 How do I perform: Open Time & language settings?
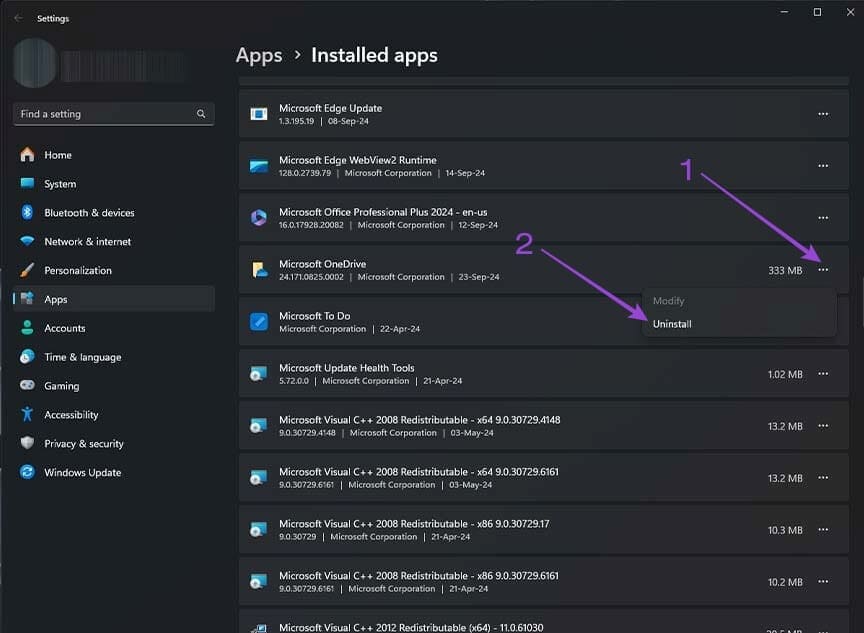pos(114,357)
